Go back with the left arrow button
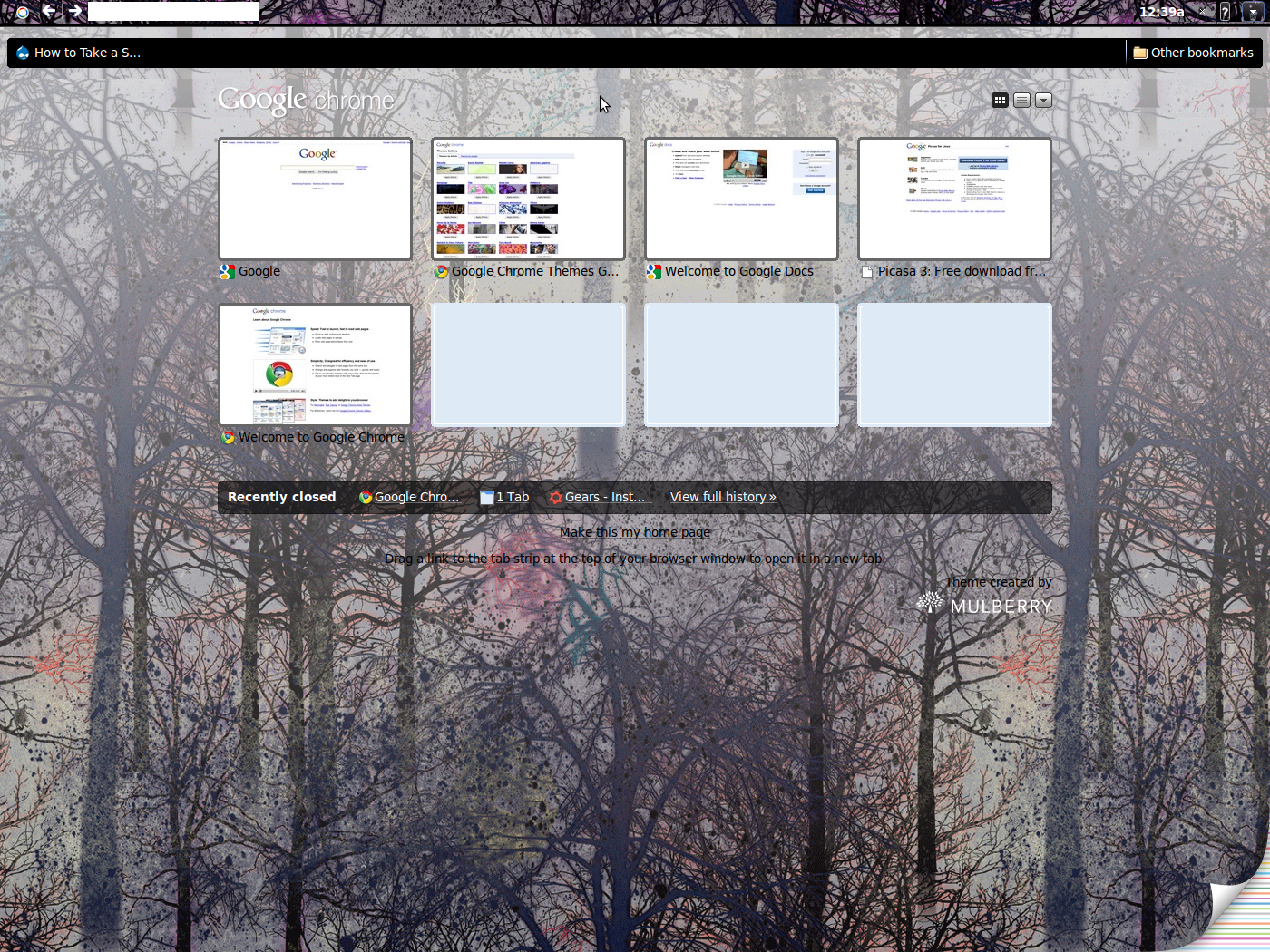 coord(49,11)
